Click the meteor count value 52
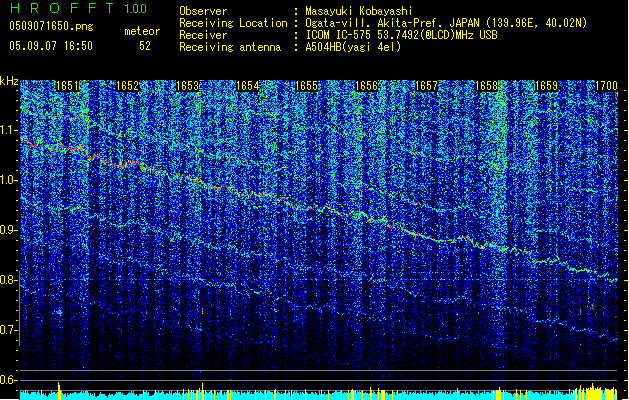The width and height of the screenshot is (629, 400). 145,45
